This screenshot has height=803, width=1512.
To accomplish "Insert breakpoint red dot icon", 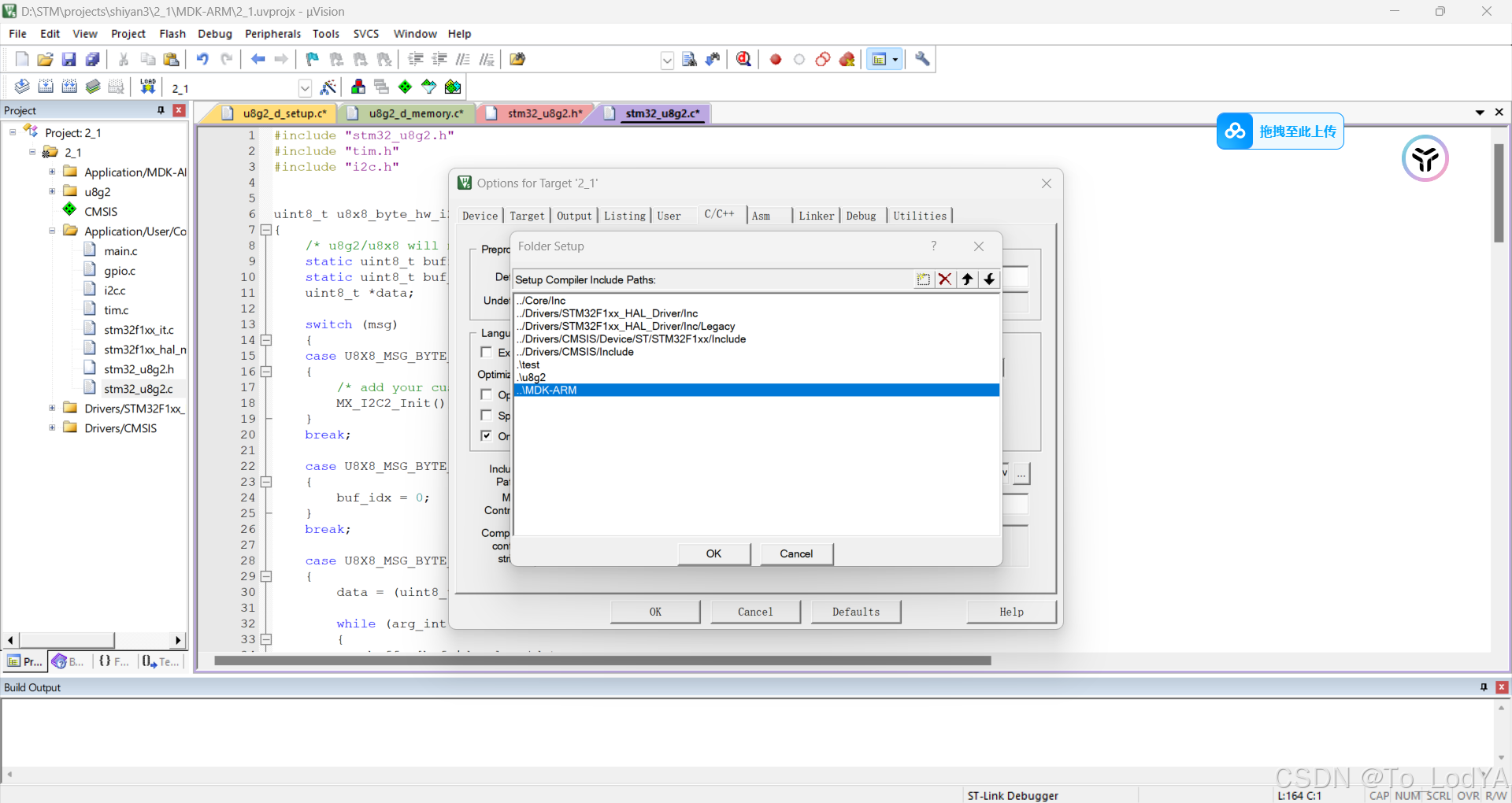I will pos(776,59).
